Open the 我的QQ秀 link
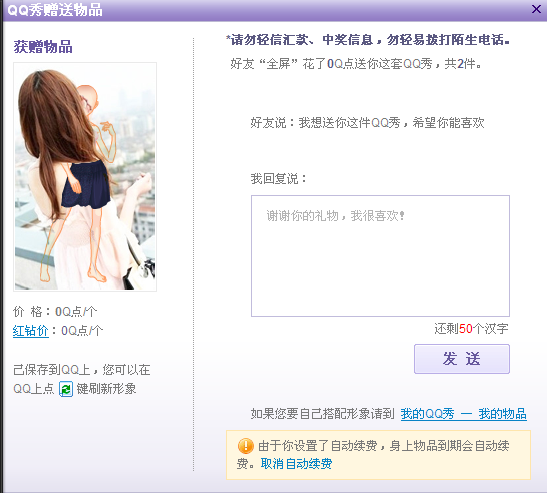The image size is (547, 493). [x=427, y=414]
